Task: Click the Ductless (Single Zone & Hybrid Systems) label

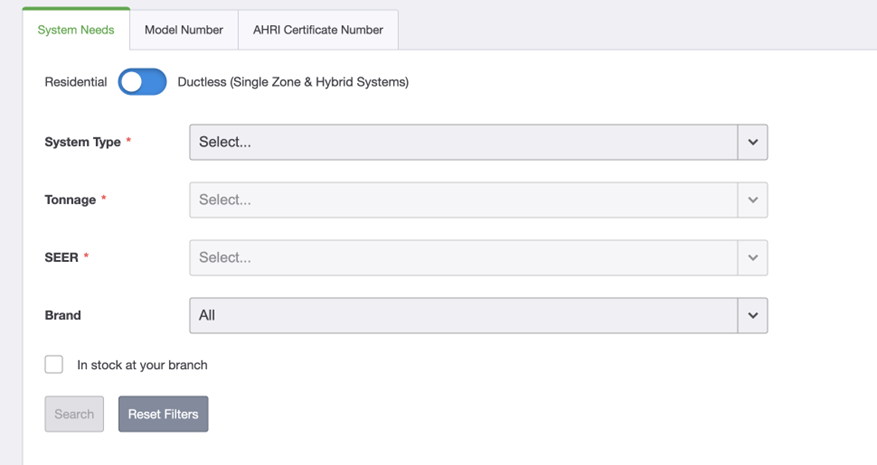Action: tap(293, 82)
